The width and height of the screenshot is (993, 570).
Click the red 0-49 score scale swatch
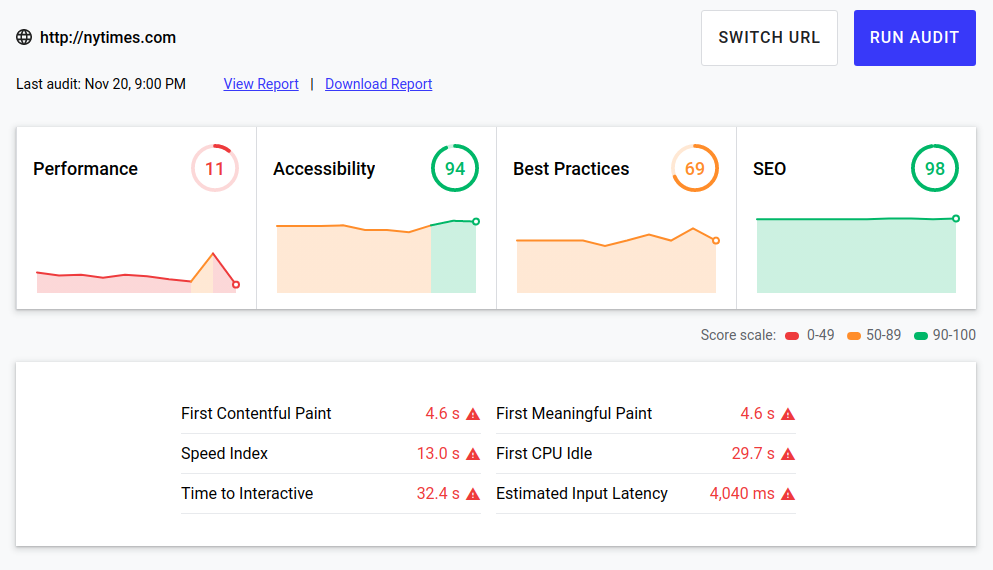coord(792,336)
